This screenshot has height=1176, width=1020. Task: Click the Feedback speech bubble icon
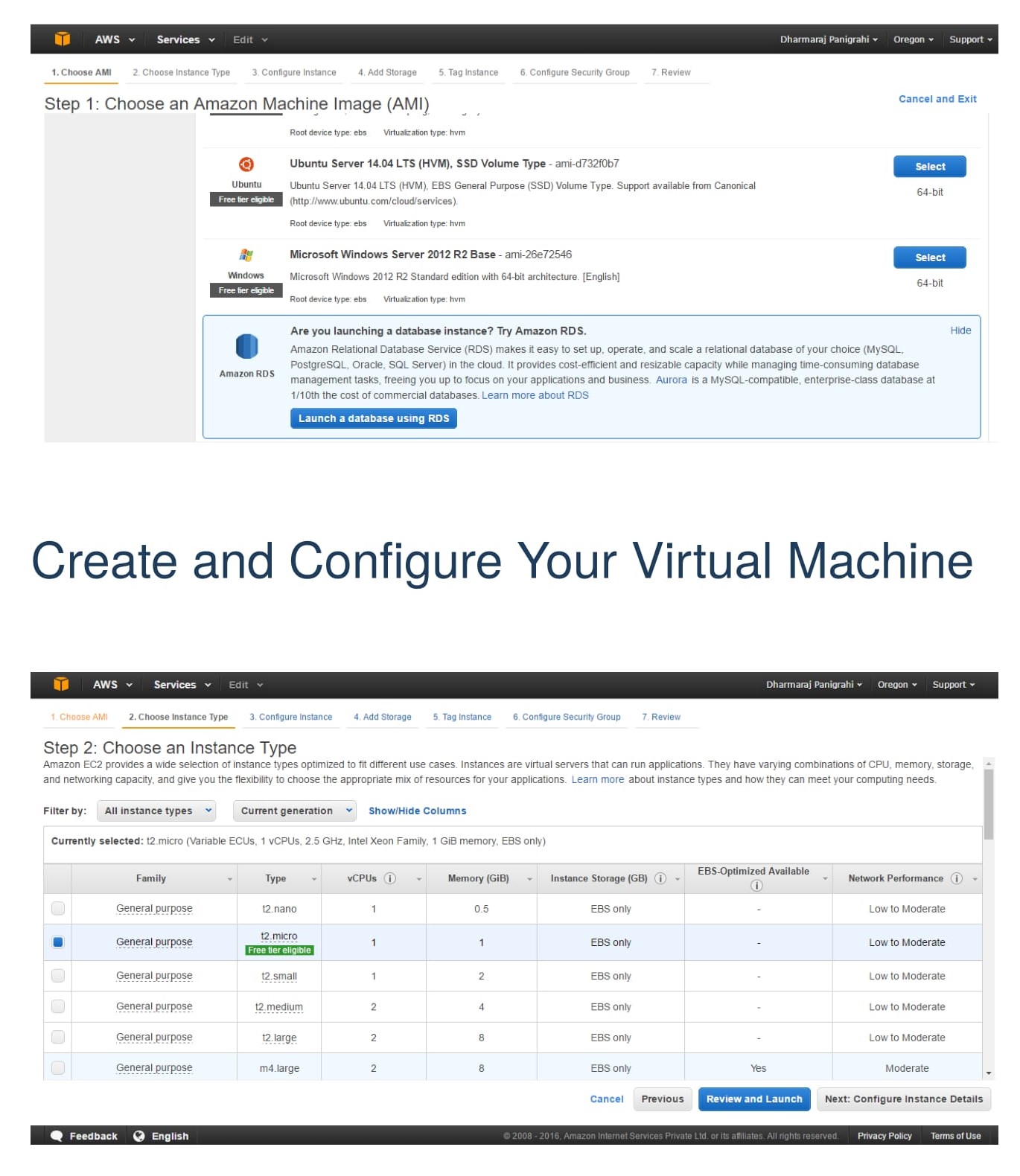(x=57, y=1136)
